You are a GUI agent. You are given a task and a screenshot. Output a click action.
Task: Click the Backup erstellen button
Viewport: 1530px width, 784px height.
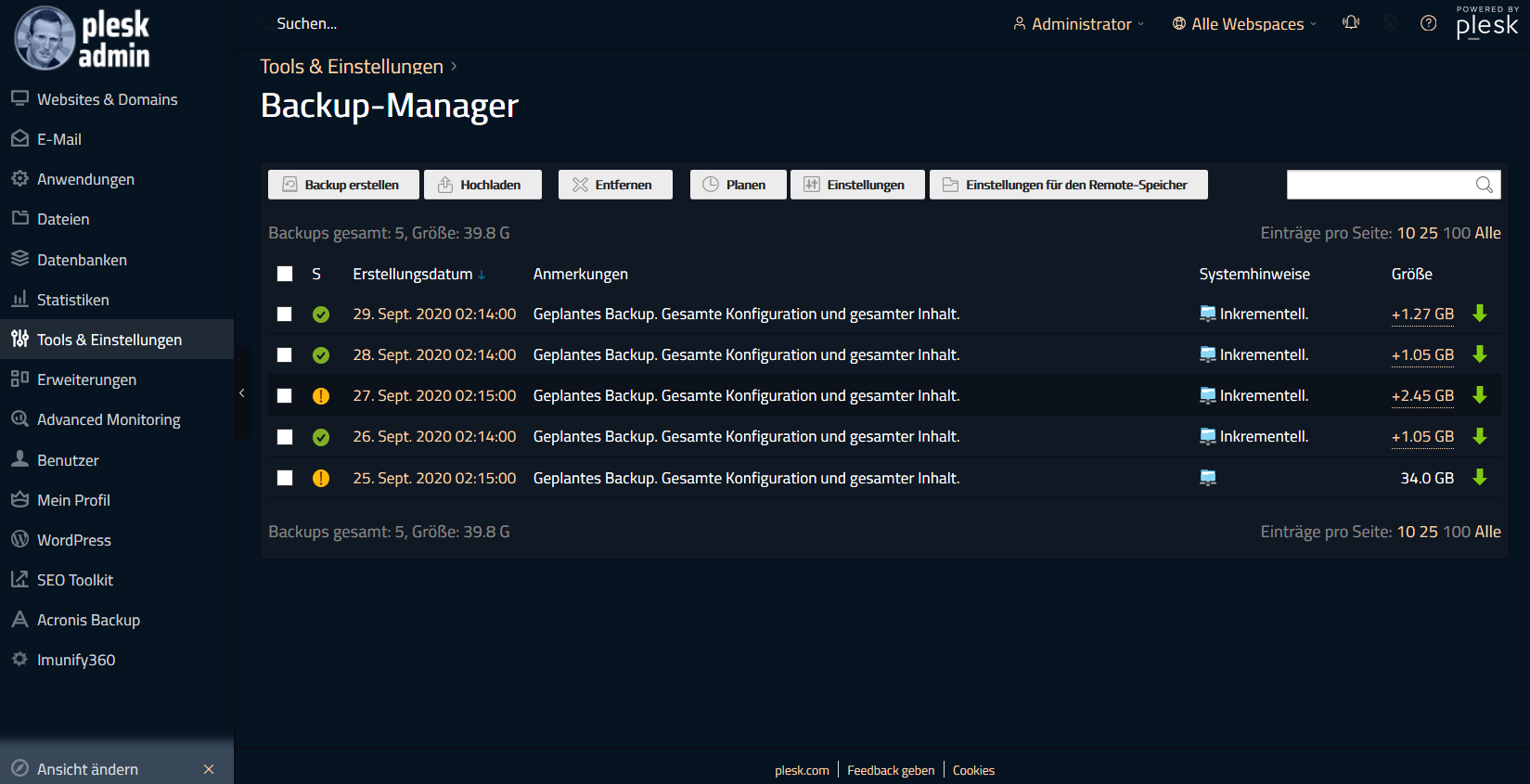tap(342, 185)
